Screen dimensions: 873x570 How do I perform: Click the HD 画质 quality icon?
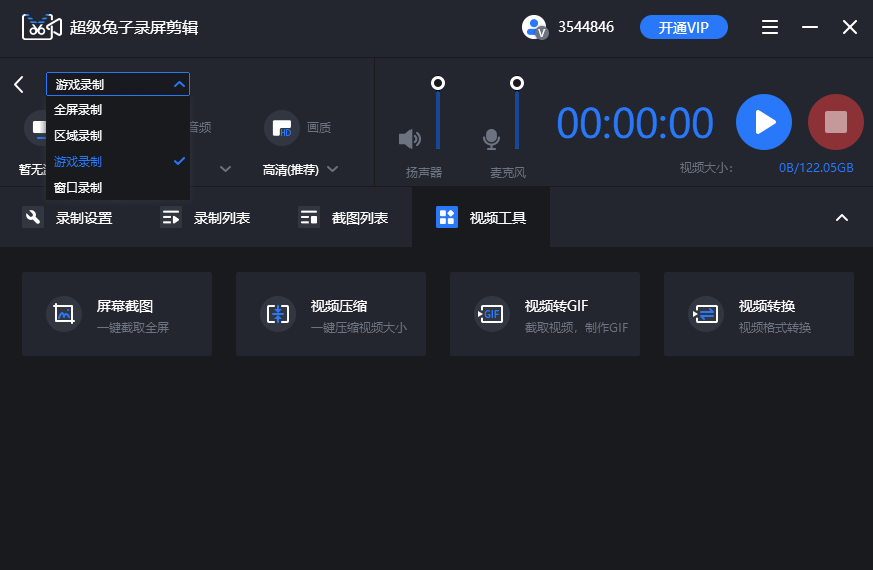[281, 127]
